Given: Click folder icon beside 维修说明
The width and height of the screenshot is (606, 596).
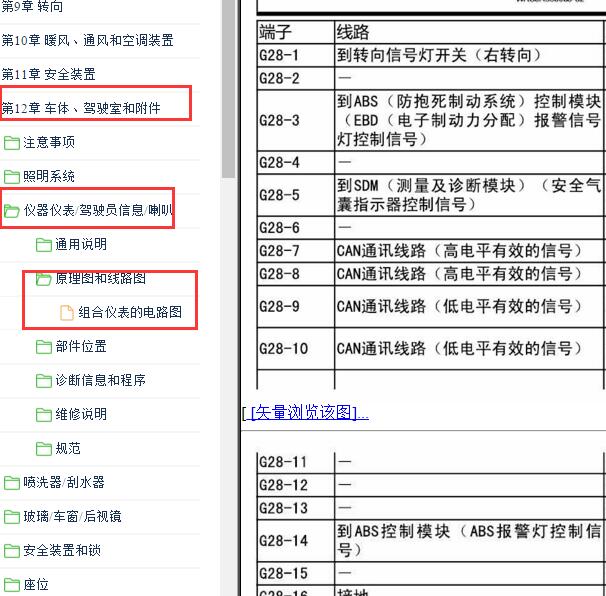Looking at the screenshot, I should (x=44, y=415).
